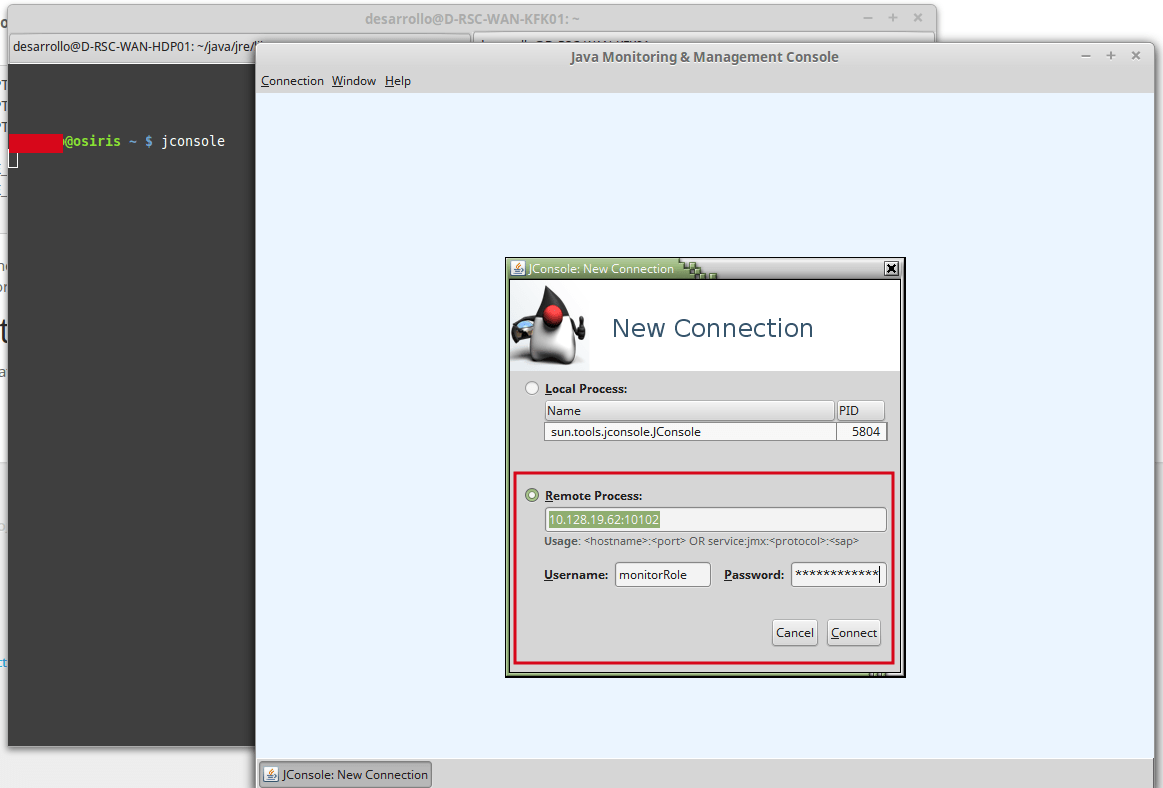Screen dimensions: 1163x788
Task: Click the masked Password field
Action: coord(837,574)
